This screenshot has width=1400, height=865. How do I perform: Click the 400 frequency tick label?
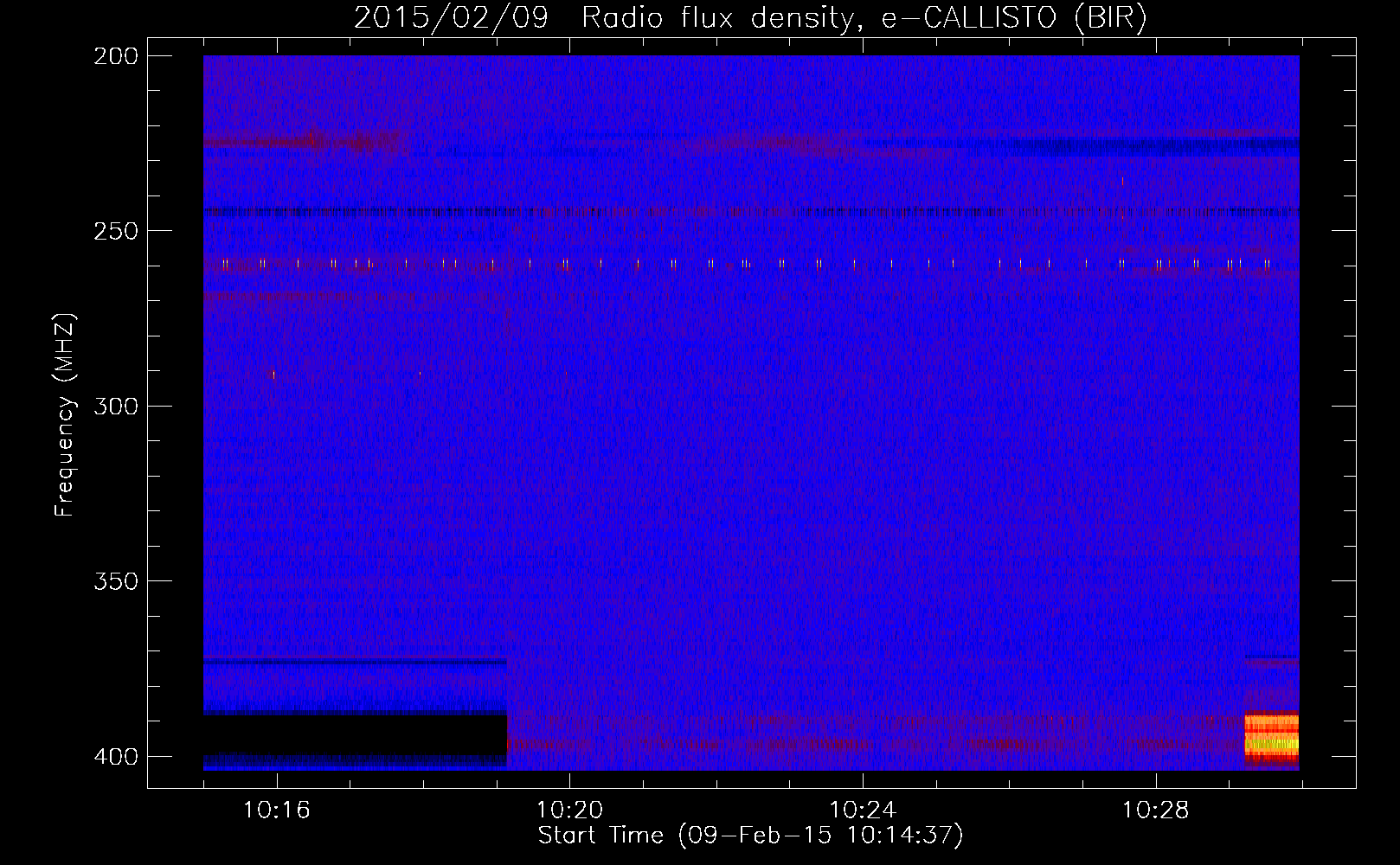(x=116, y=757)
